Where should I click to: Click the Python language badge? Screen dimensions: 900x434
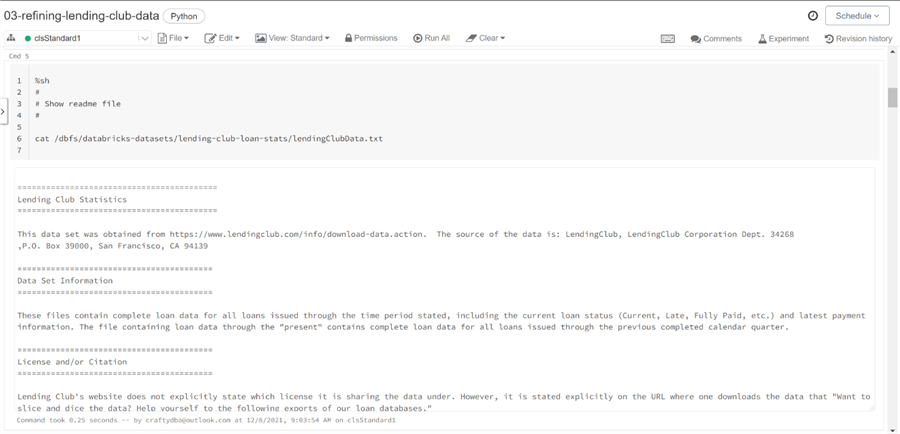[x=184, y=16]
